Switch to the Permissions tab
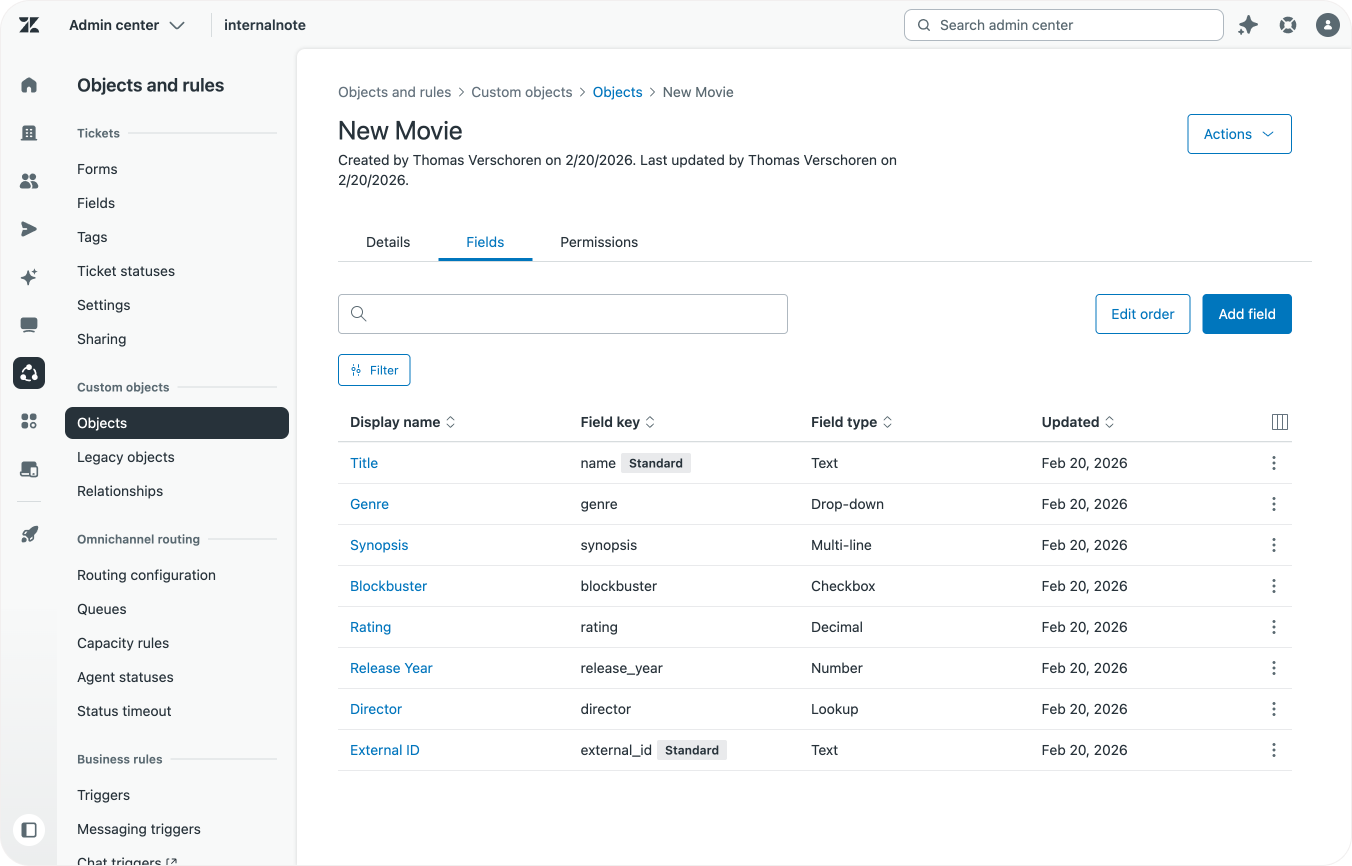Image resolution: width=1352 pixels, height=866 pixels. click(598, 242)
